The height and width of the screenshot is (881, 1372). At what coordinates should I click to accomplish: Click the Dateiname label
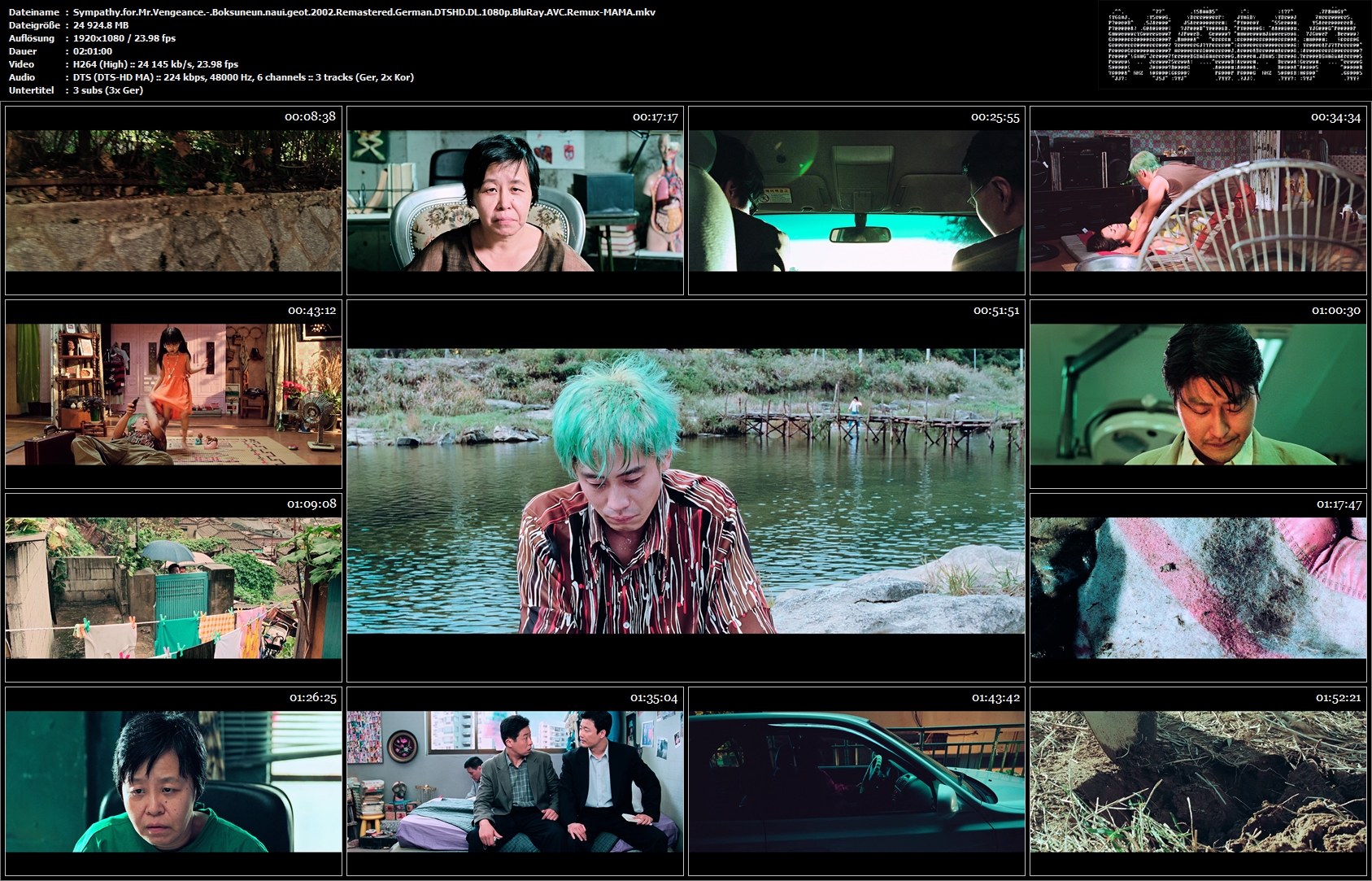[x=34, y=12]
